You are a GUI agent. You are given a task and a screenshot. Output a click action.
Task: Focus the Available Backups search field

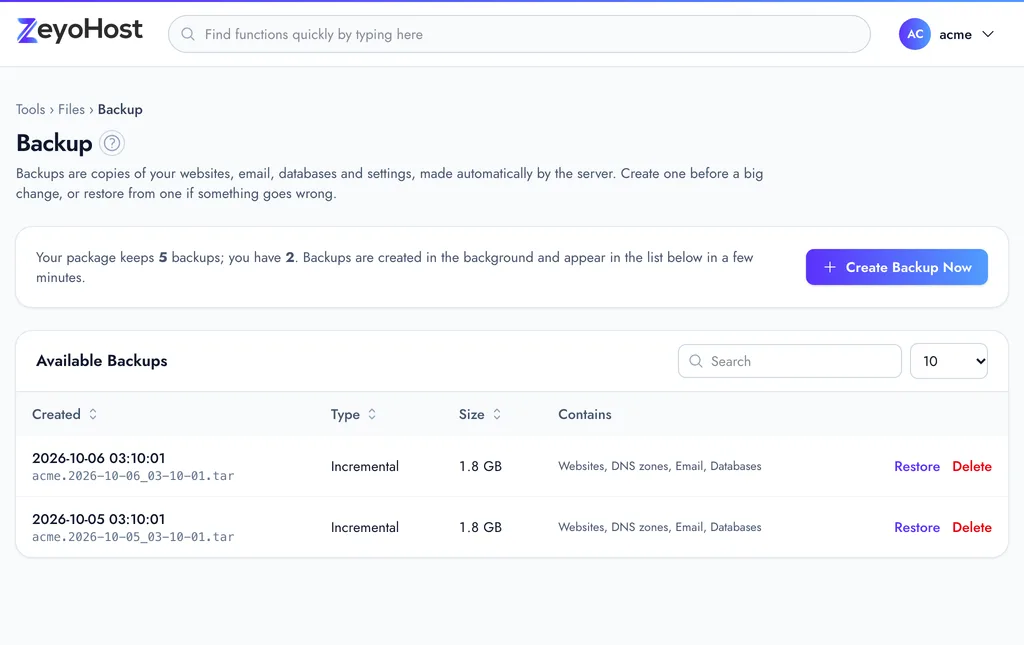pos(790,361)
